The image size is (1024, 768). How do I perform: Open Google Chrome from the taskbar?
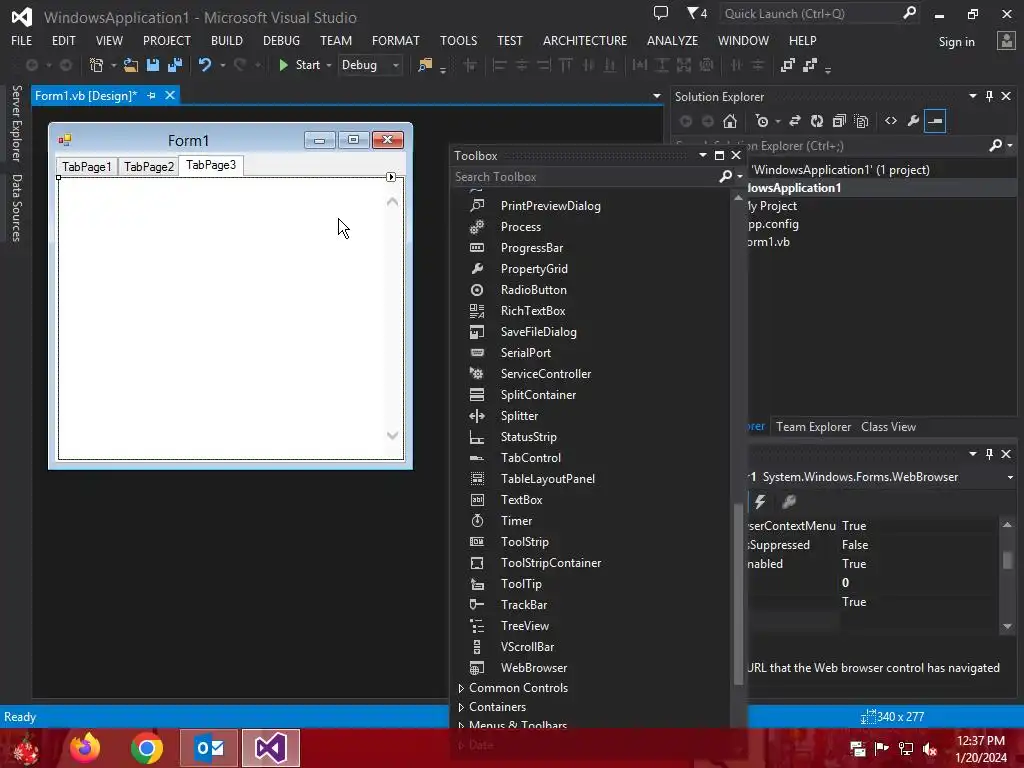click(147, 748)
